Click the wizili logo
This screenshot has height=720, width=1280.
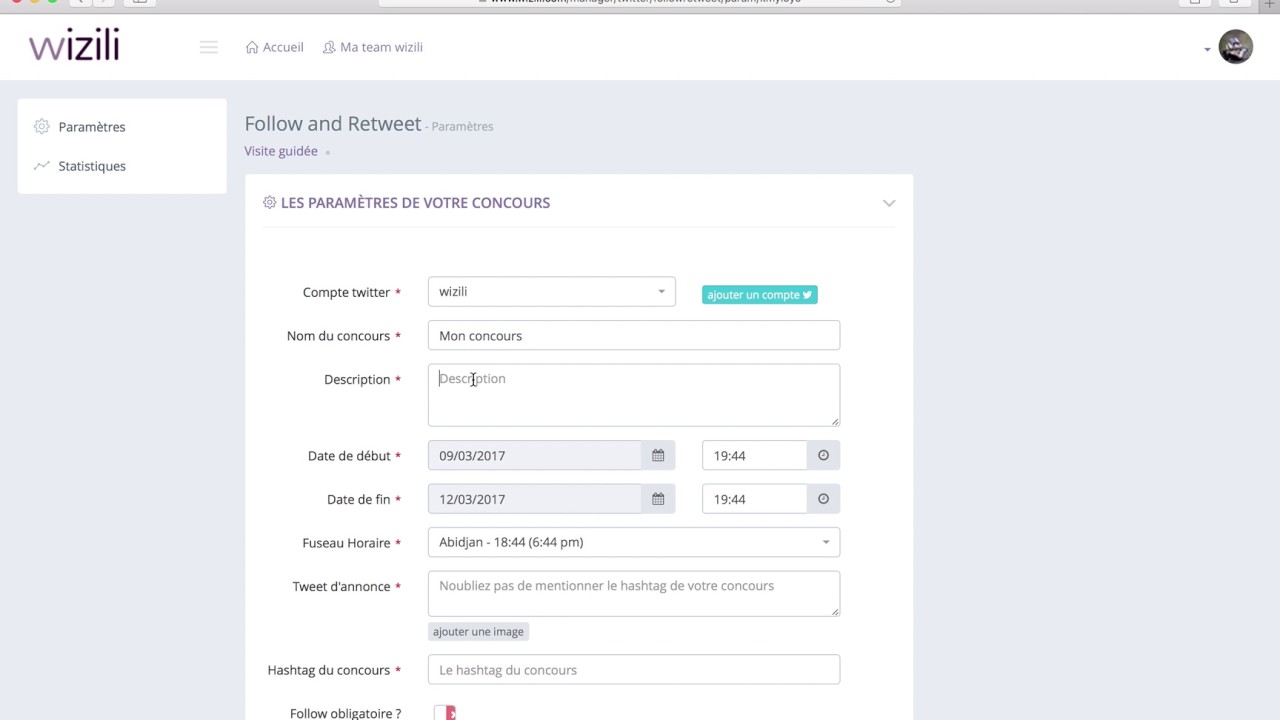click(x=74, y=46)
